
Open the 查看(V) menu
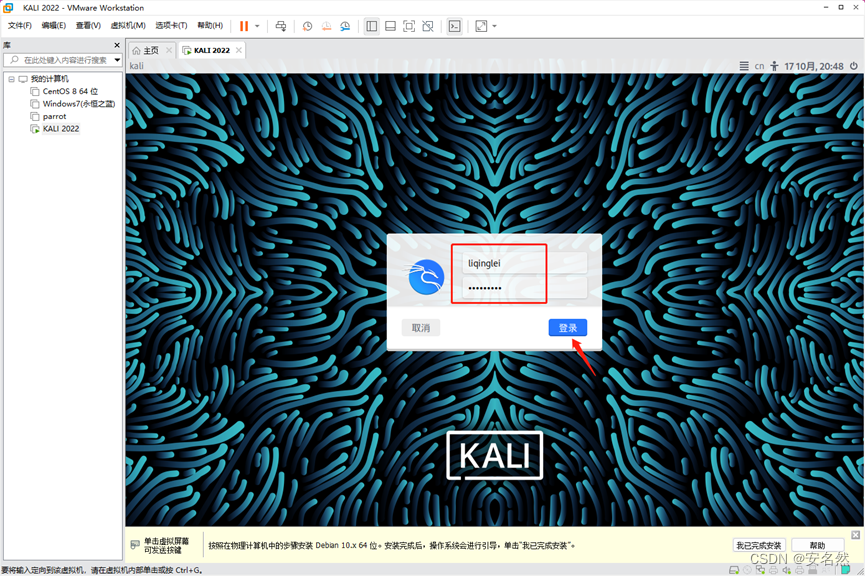click(x=88, y=25)
